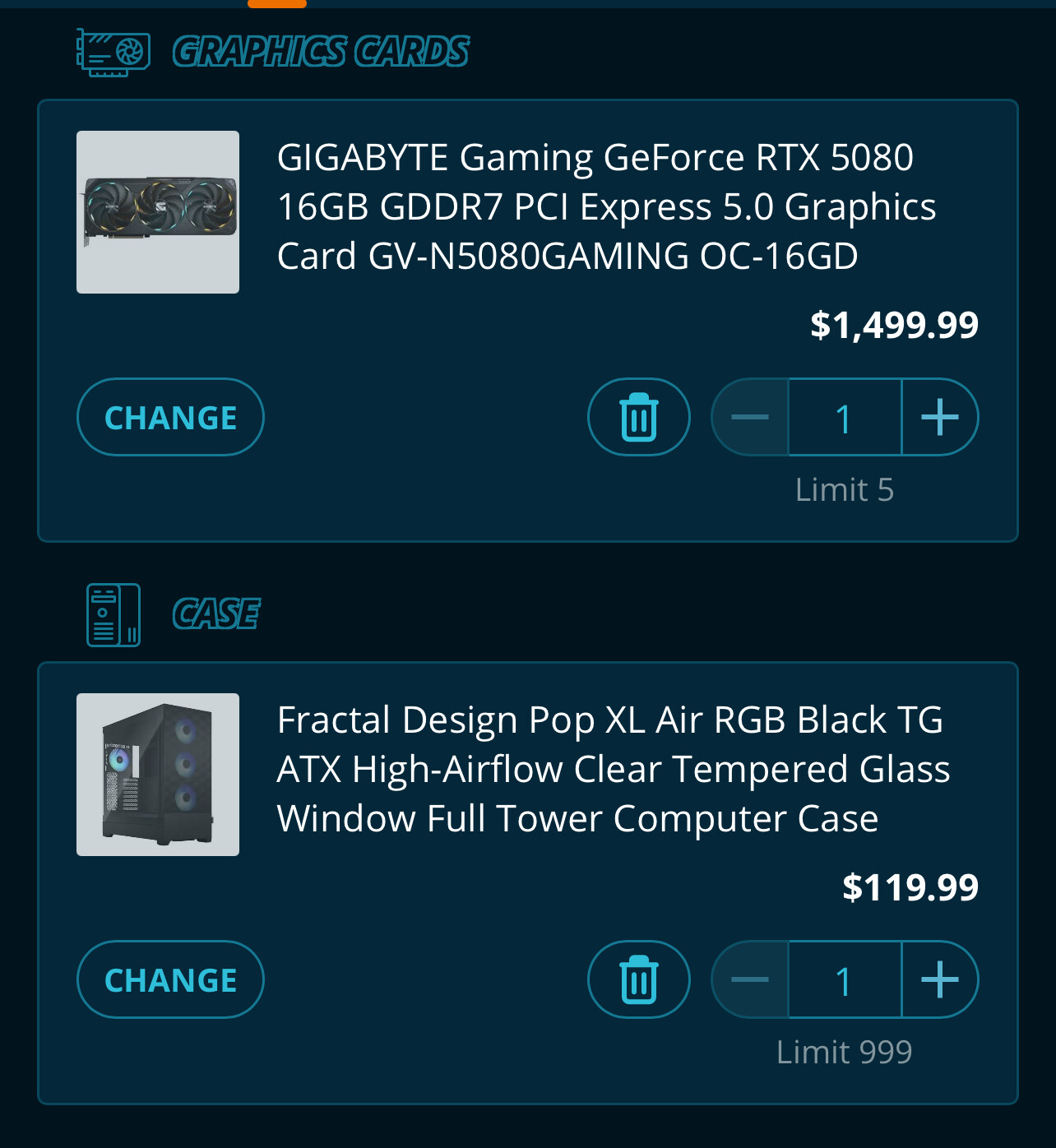Delete the GIGABYTE RTX 5080 item
The width and height of the screenshot is (1056, 1148).
click(x=639, y=417)
